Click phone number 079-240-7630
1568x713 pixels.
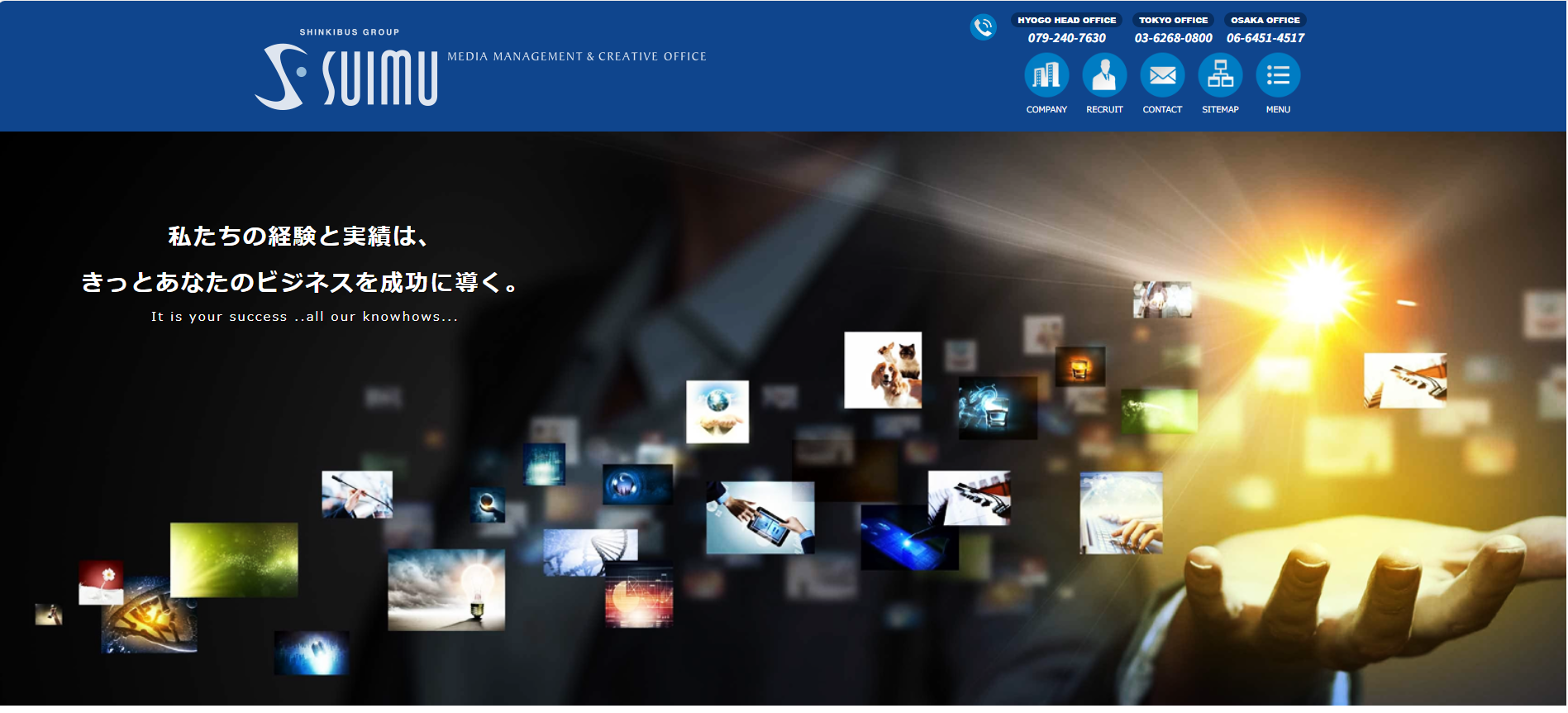click(x=1066, y=38)
